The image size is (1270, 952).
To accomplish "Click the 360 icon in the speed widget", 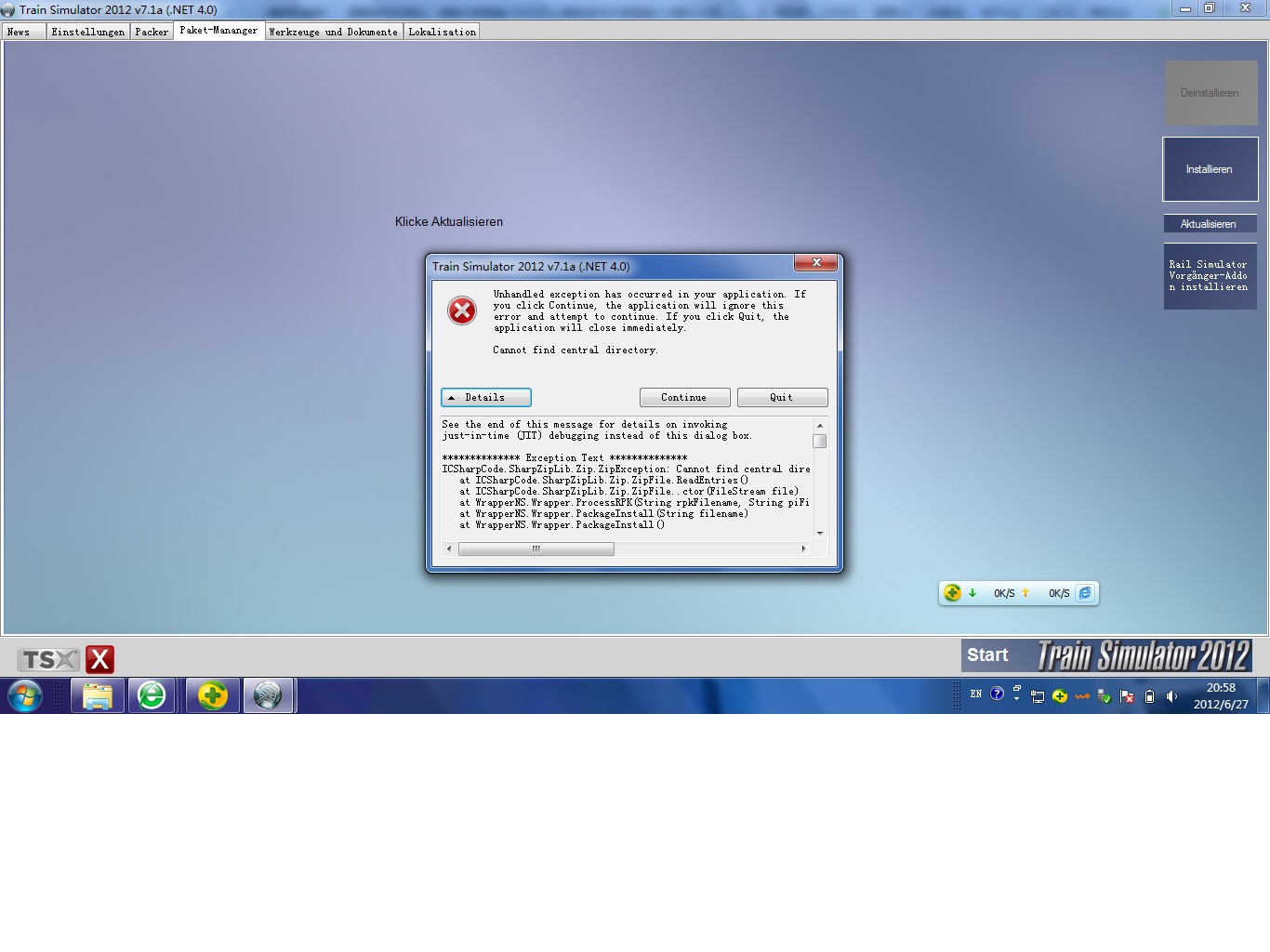I will tap(952, 592).
